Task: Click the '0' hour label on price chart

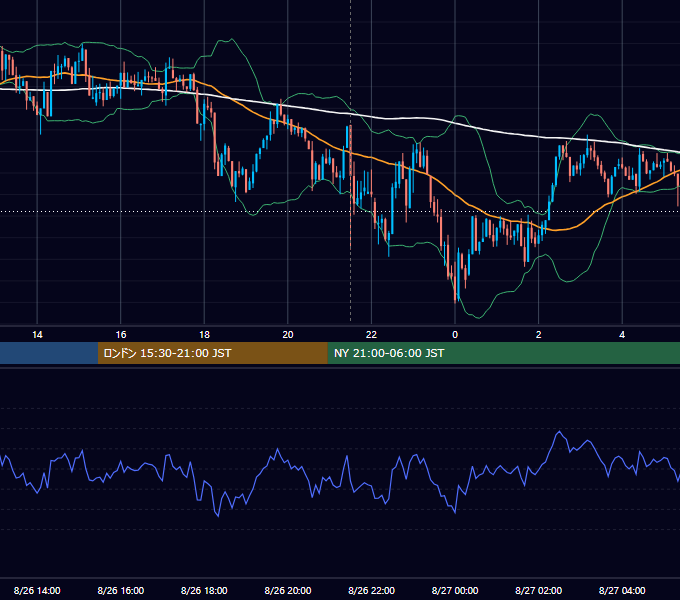Action: 455,335
